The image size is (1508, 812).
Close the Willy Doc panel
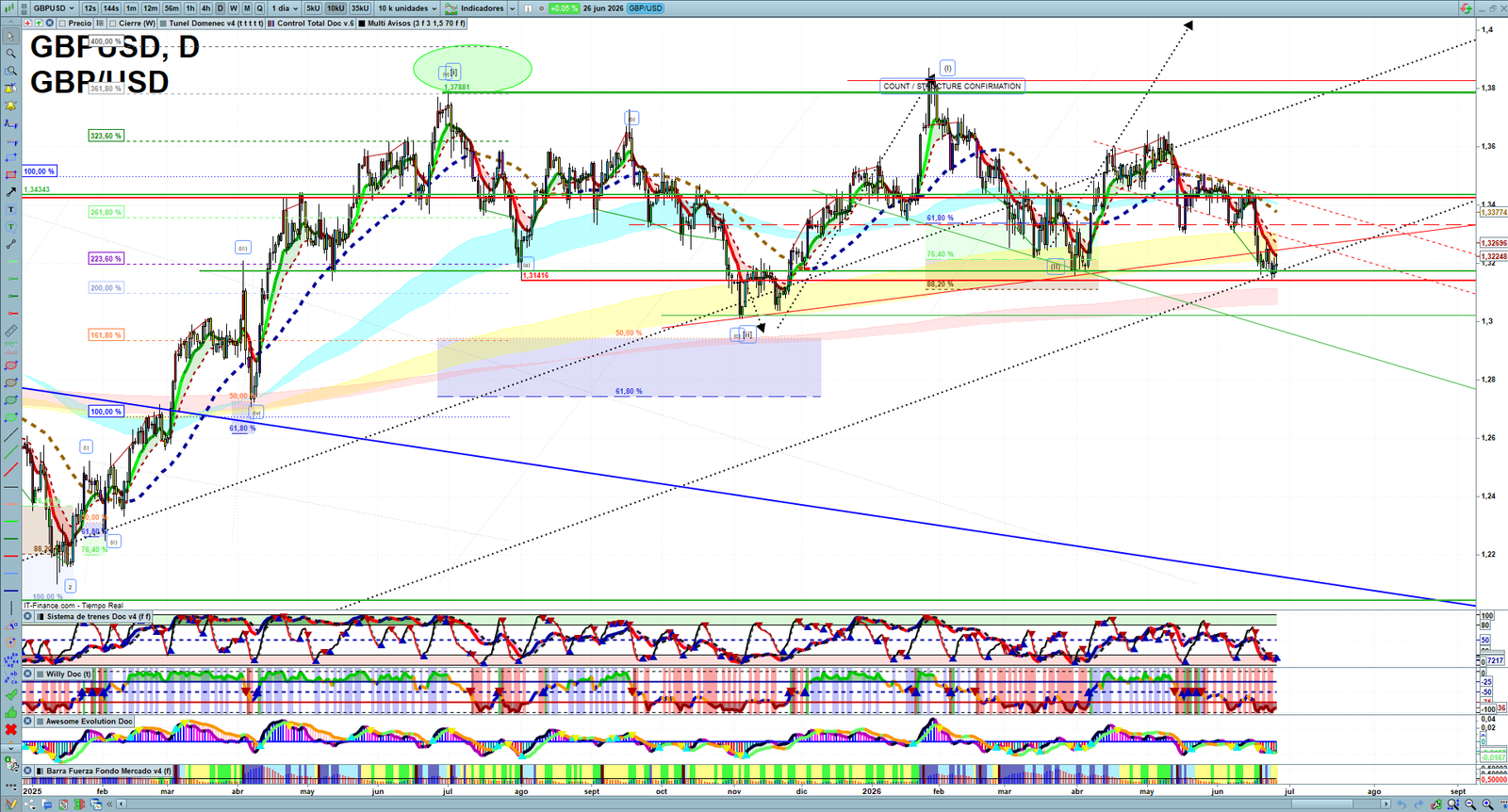[28, 674]
